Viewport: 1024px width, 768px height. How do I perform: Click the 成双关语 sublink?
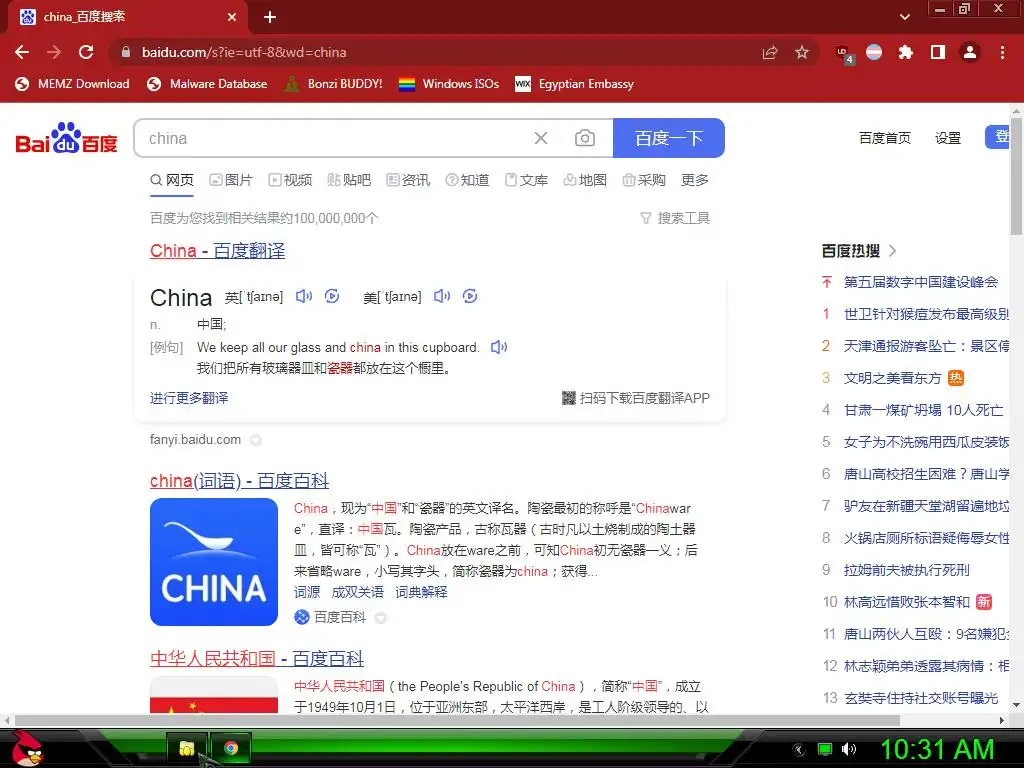357,592
